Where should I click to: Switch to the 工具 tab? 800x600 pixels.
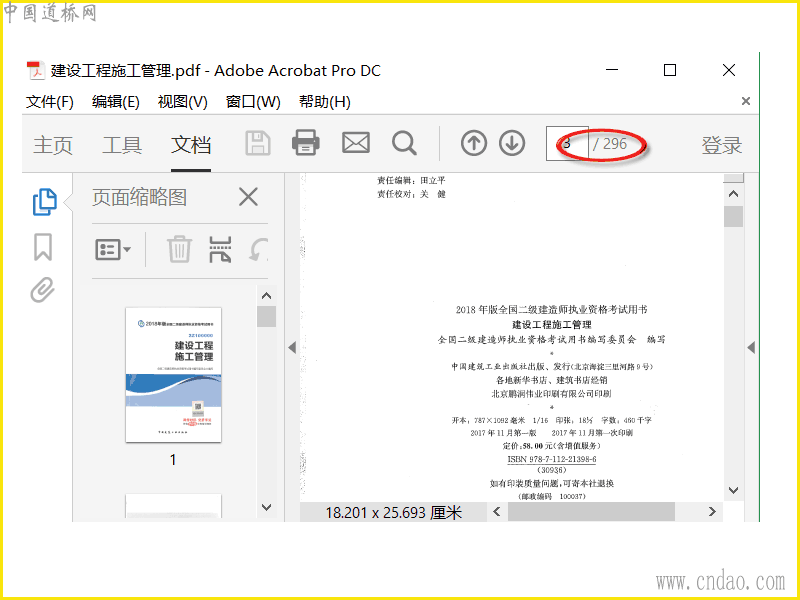tap(122, 145)
